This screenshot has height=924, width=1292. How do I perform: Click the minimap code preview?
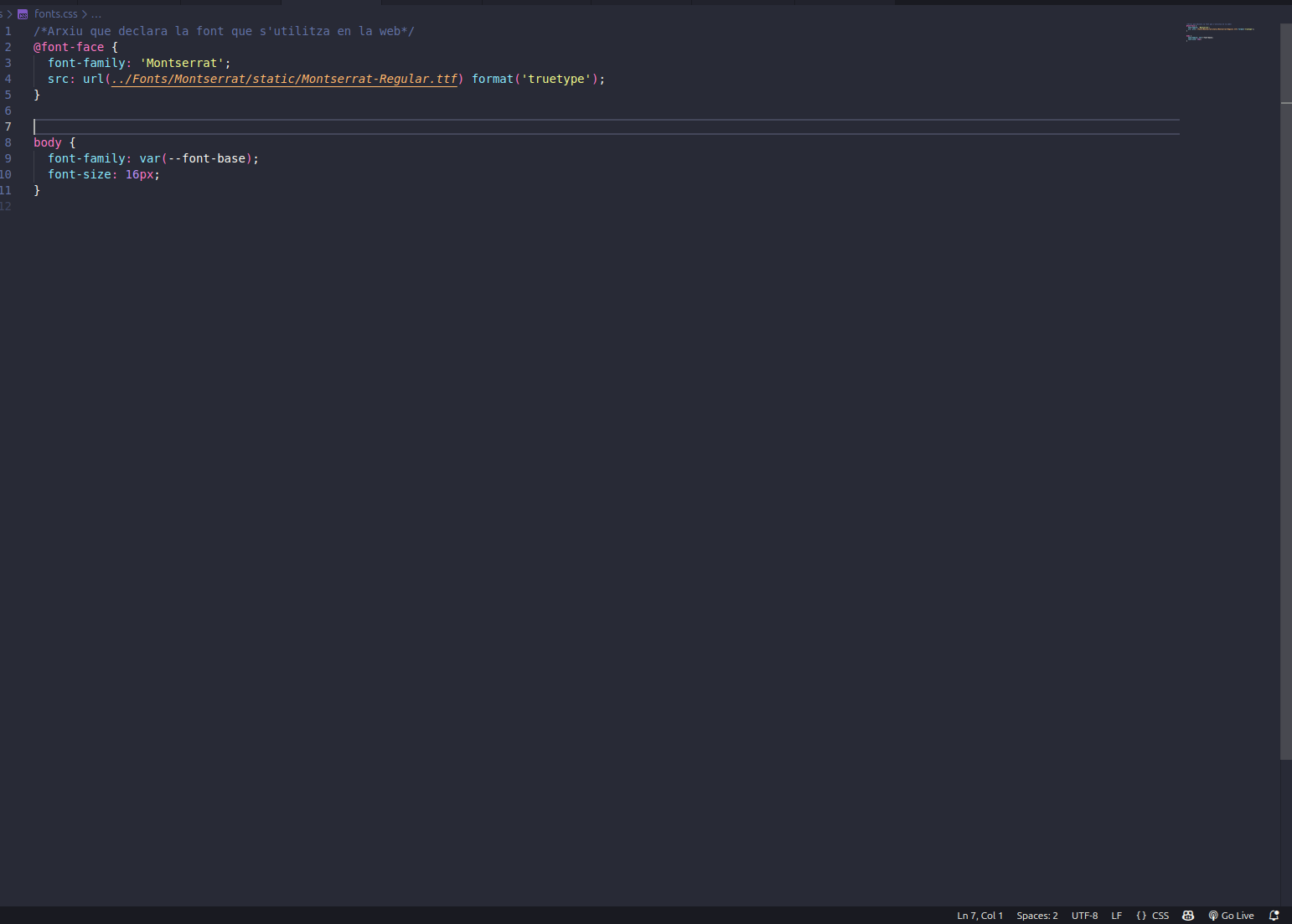1219,32
